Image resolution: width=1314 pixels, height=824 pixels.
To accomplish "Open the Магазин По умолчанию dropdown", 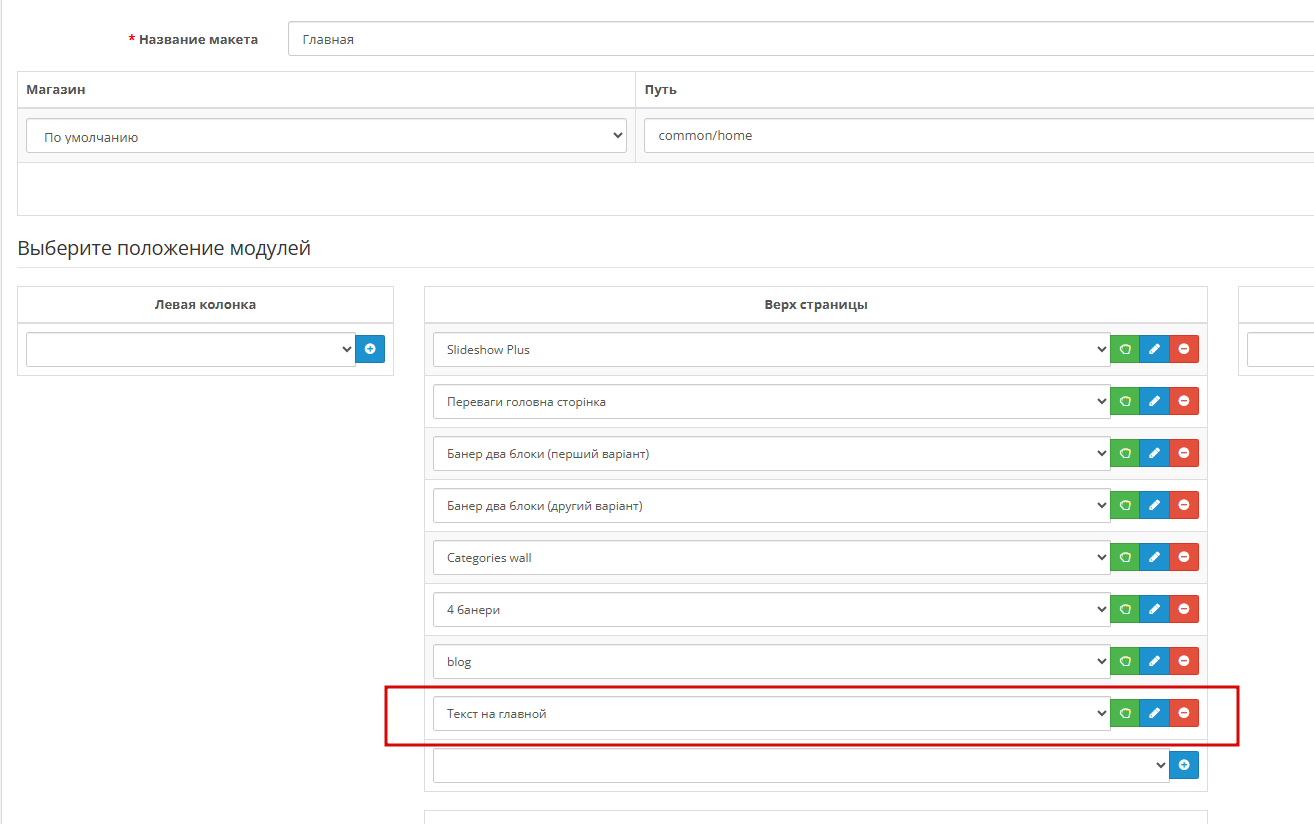I will pyautogui.click(x=326, y=137).
